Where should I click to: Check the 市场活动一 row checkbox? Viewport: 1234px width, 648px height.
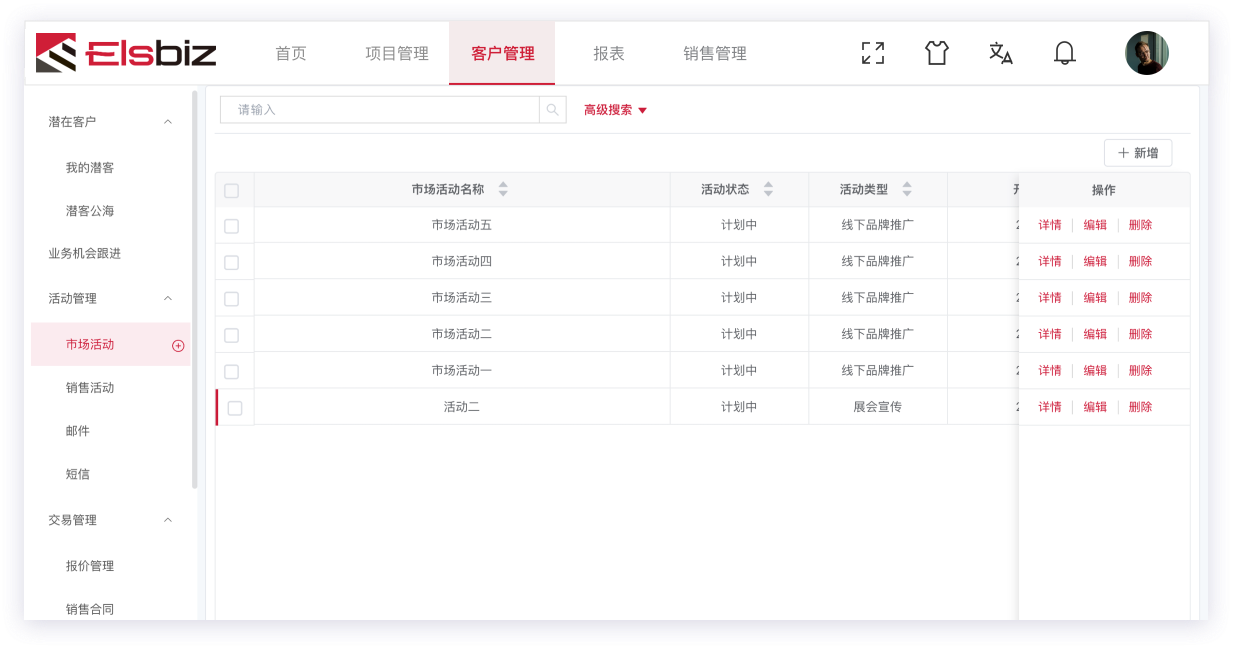[x=232, y=372]
